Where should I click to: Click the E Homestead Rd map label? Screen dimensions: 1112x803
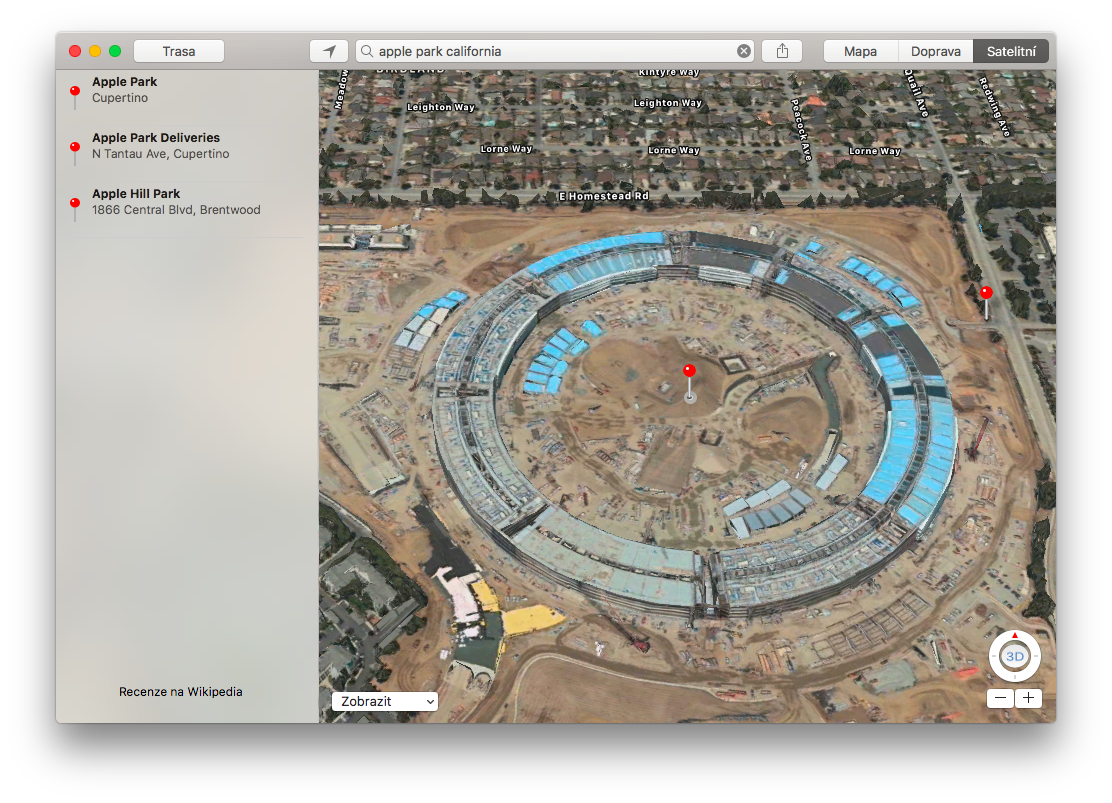pos(604,196)
